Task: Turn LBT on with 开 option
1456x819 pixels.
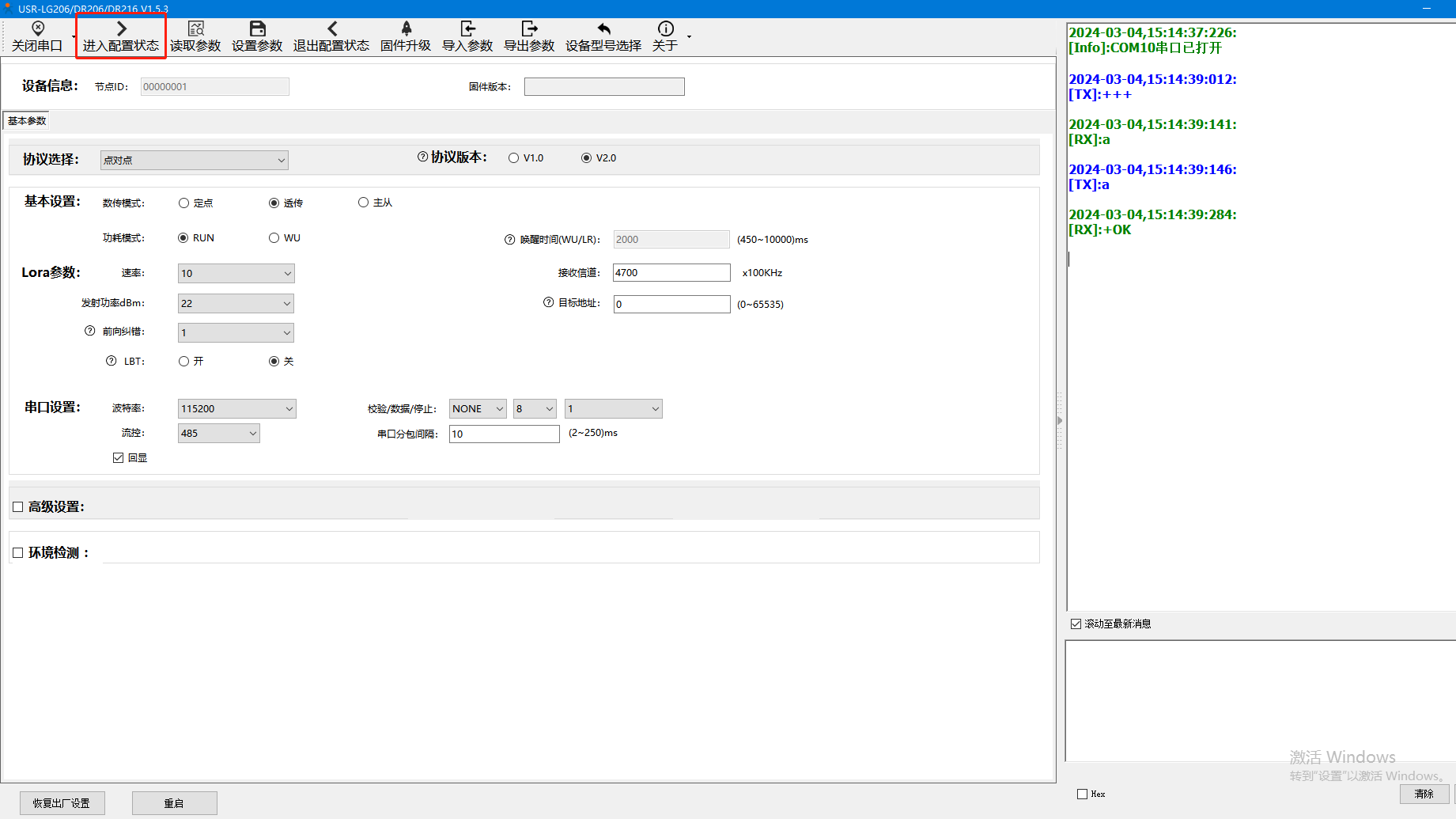Action: pyautogui.click(x=184, y=362)
